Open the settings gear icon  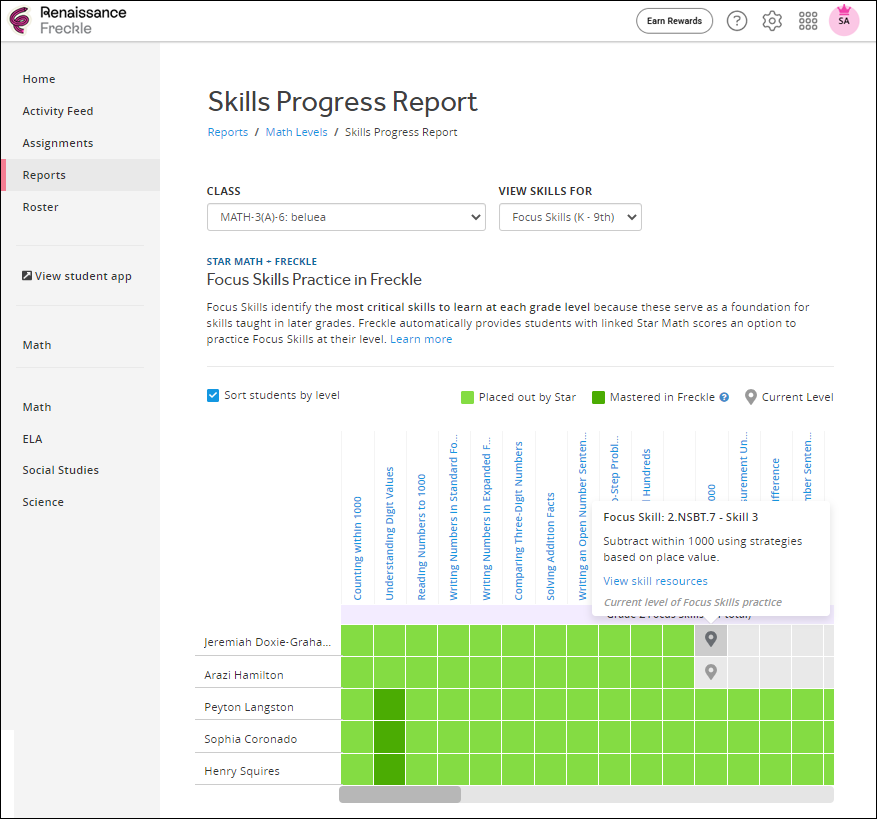tap(772, 21)
